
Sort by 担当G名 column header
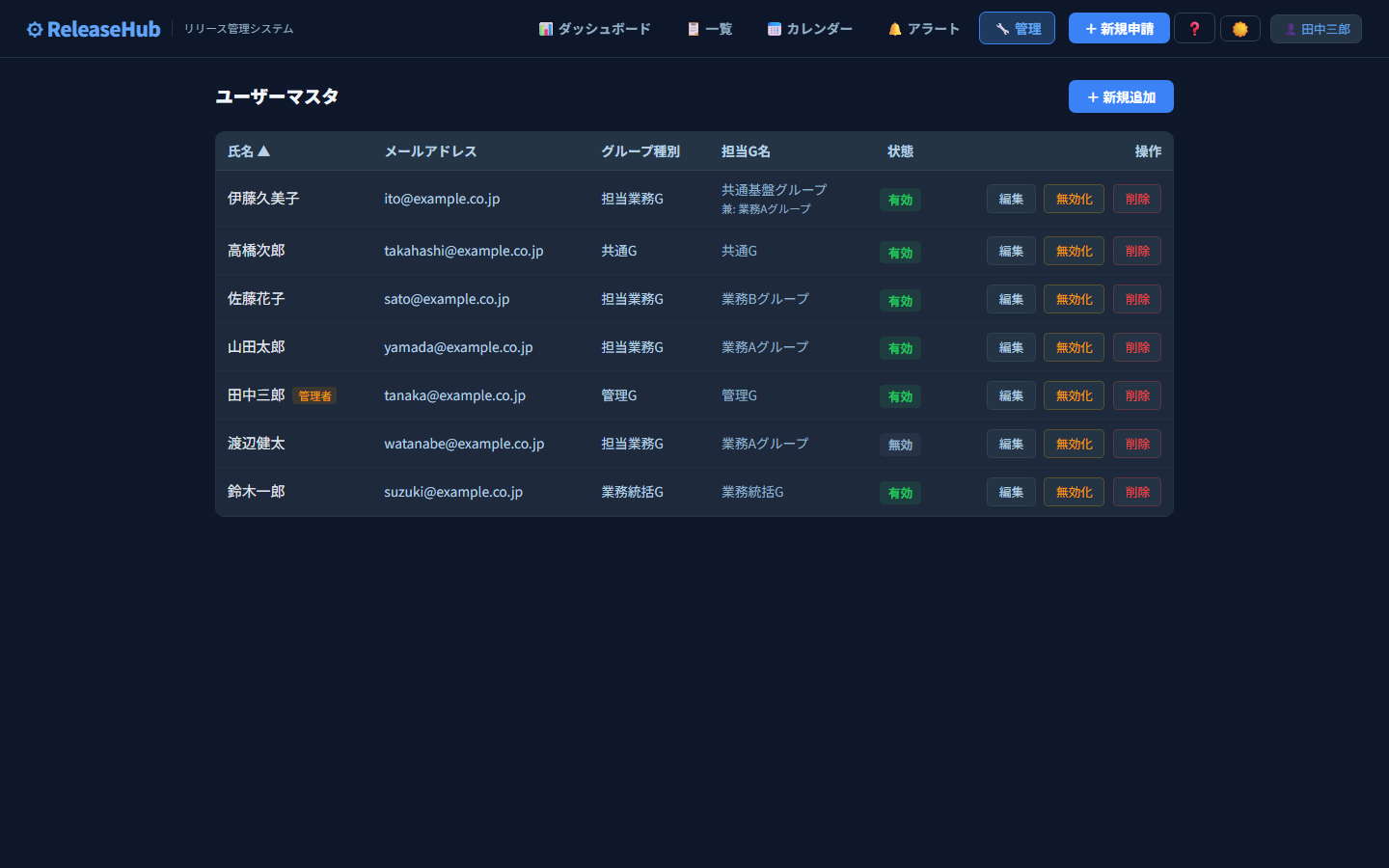746,151
